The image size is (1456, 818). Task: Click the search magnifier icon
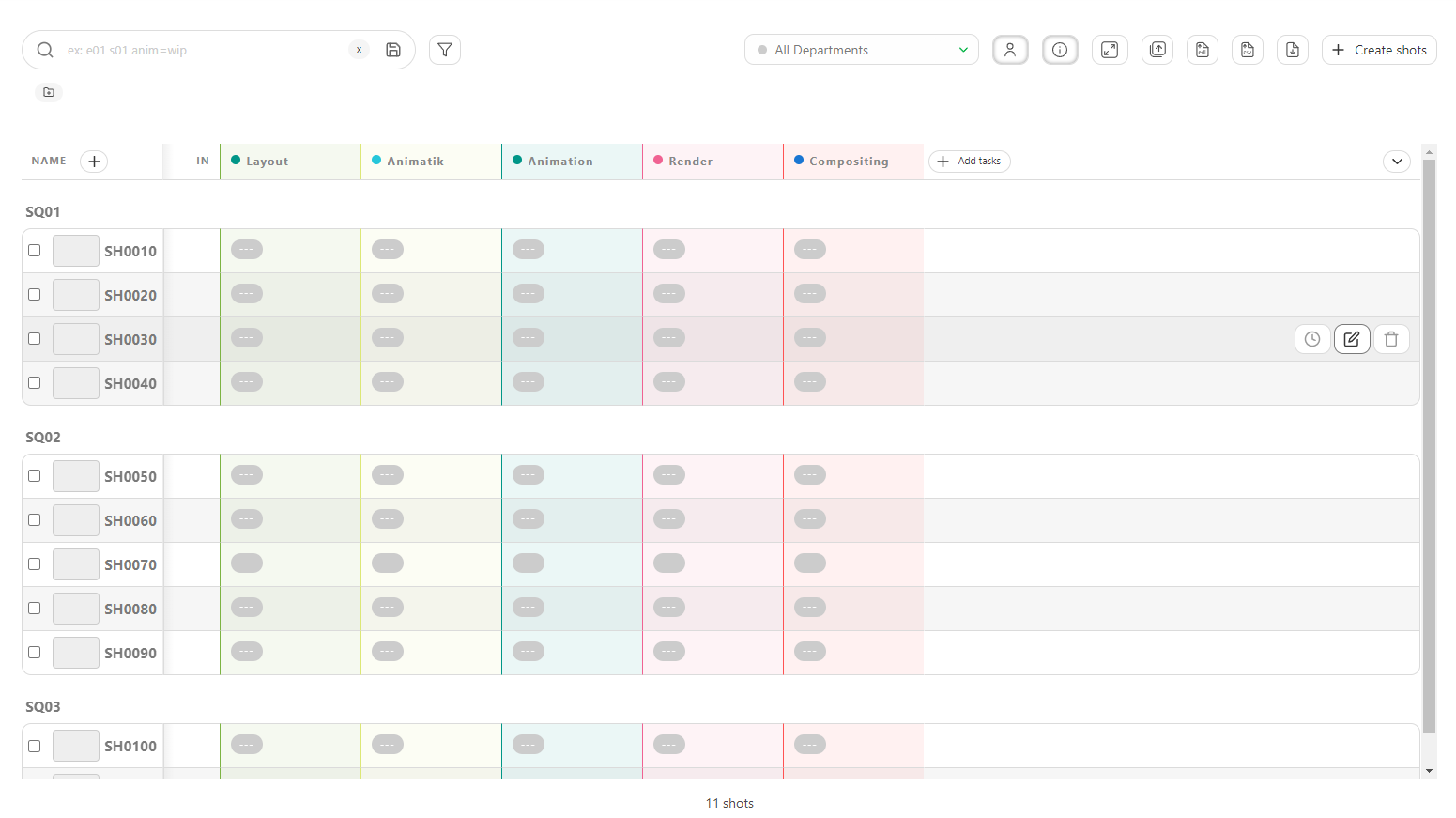pos(45,50)
